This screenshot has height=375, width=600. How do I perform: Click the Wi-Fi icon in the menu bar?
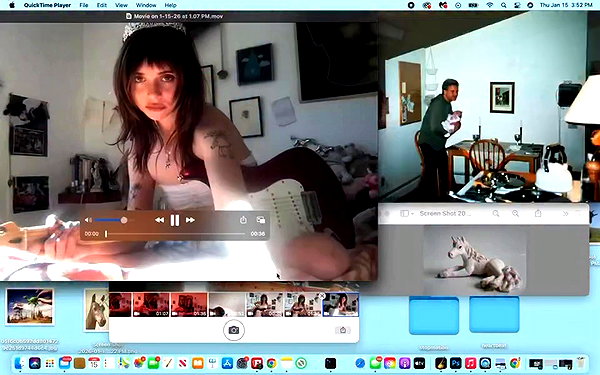pos(489,5)
